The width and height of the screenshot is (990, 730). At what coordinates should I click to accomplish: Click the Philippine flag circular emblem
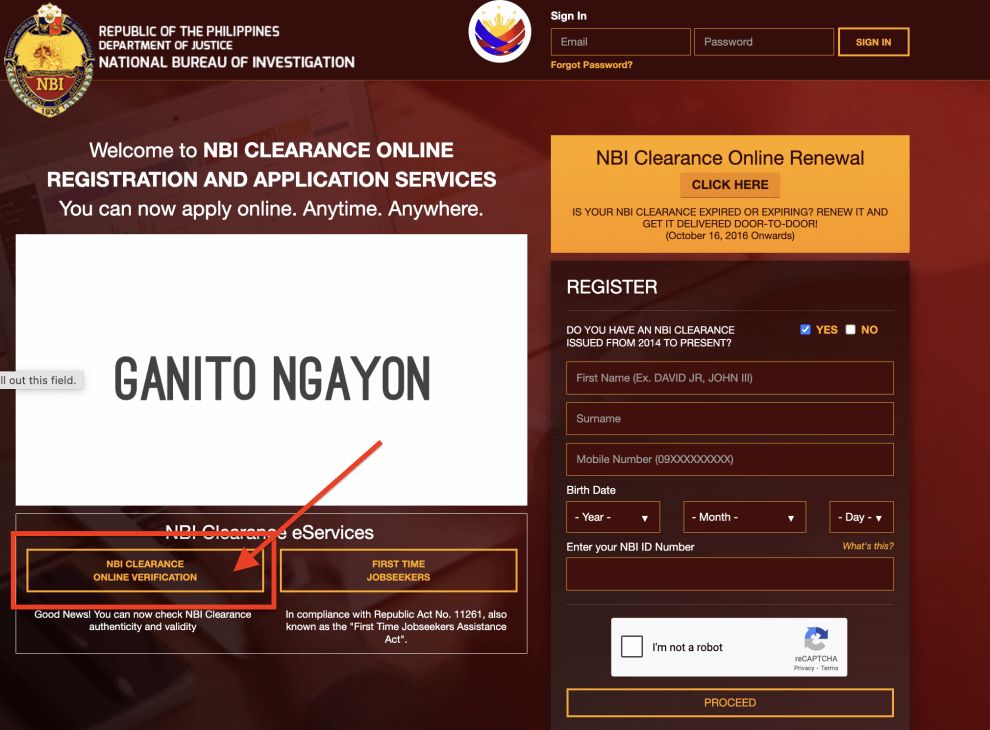(x=499, y=31)
